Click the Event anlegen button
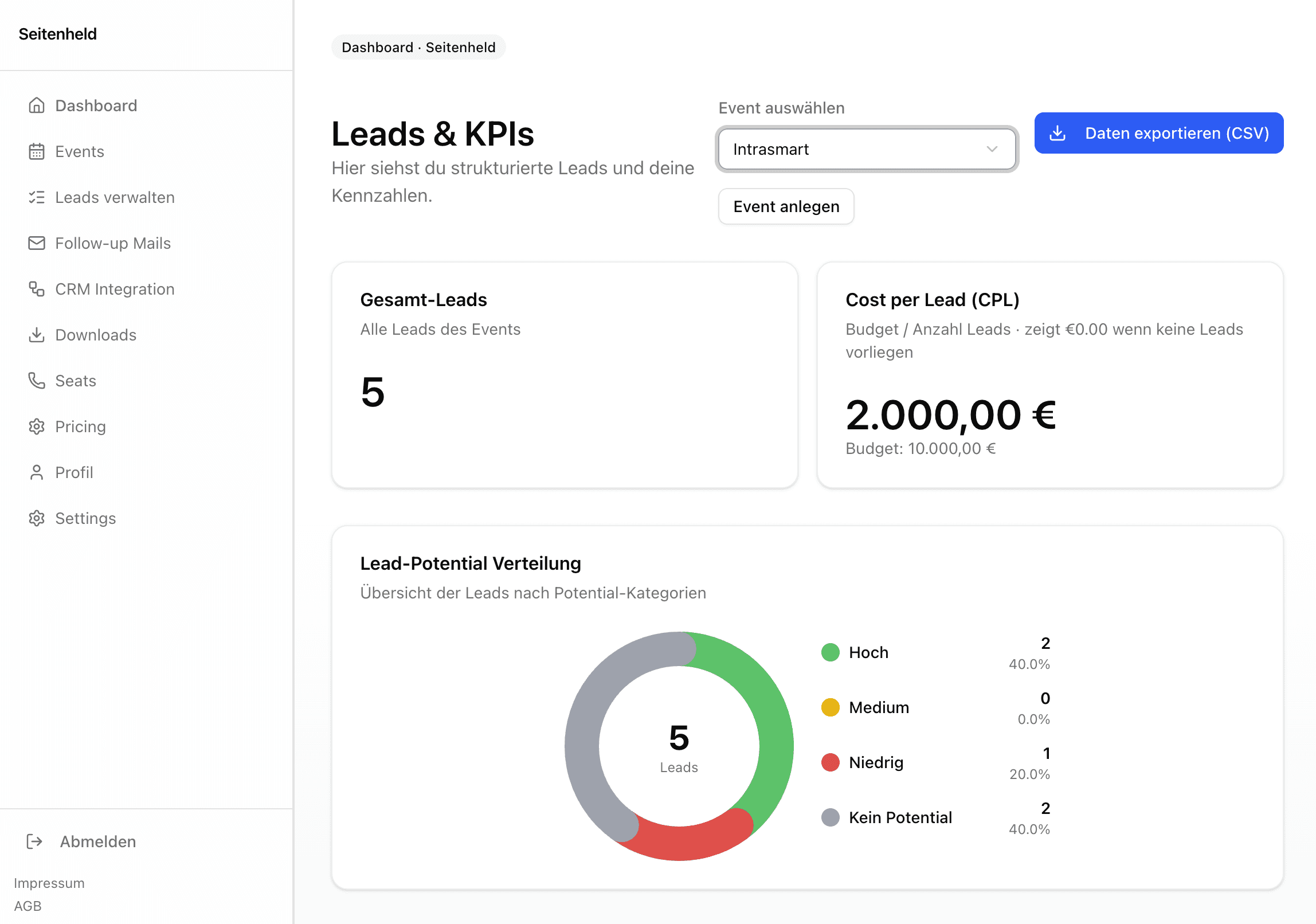 click(786, 206)
